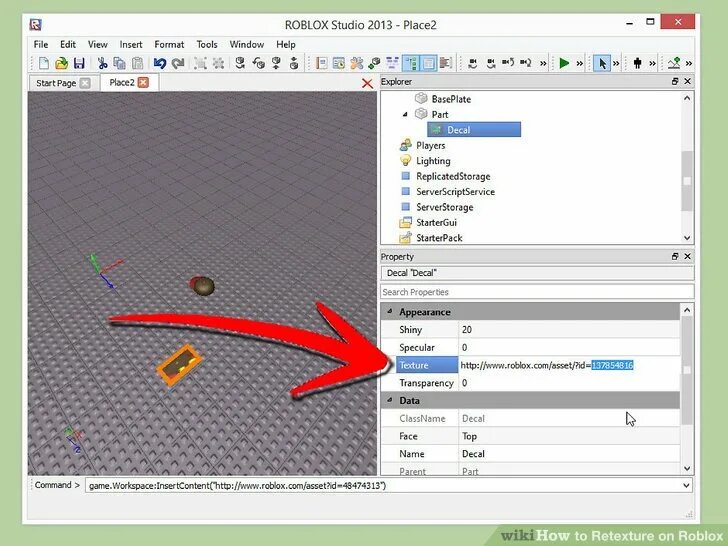
Task: Click the Paste clipboard icon
Action: 137,63
